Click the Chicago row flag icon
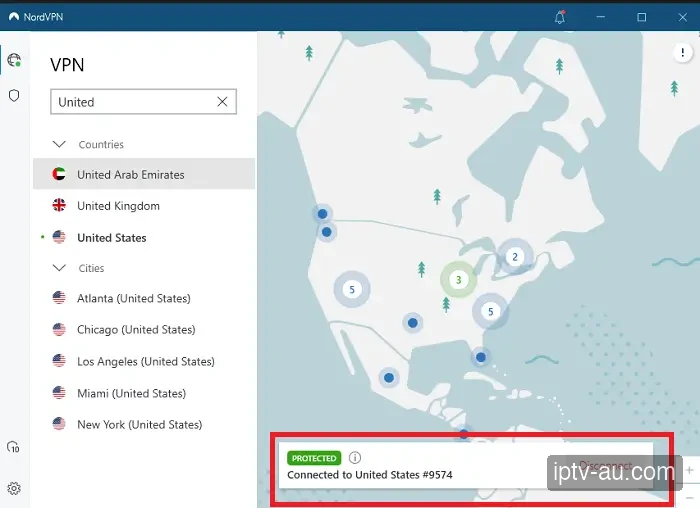The height and width of the screenshot is (508, 700). tap(59, 329)
